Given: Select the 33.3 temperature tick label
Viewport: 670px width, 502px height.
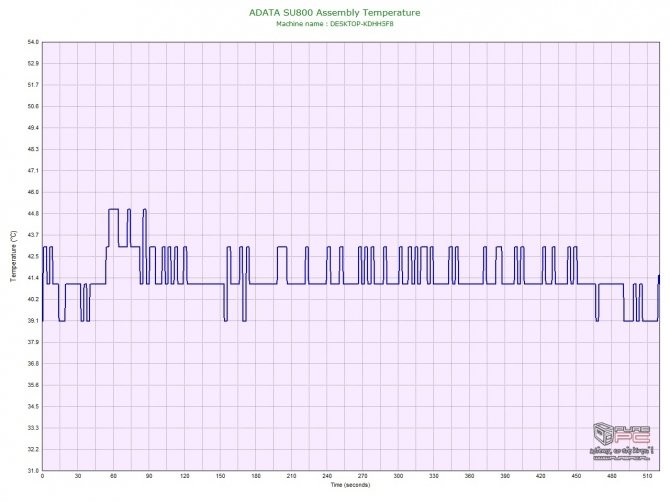Looking at the screenshot, I should coord(33,428).
